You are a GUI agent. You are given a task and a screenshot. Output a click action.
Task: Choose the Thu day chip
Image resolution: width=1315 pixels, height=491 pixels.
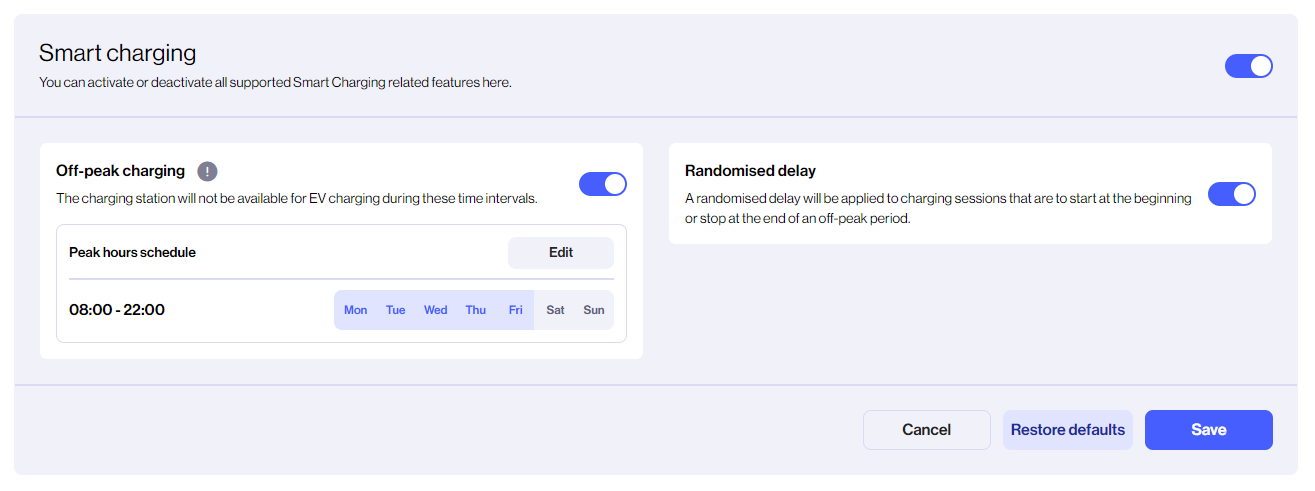point(476,310)
